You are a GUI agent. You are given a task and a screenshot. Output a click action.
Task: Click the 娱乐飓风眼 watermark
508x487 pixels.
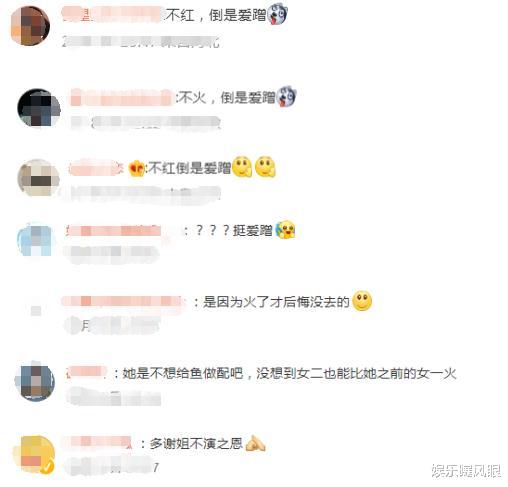466,471
